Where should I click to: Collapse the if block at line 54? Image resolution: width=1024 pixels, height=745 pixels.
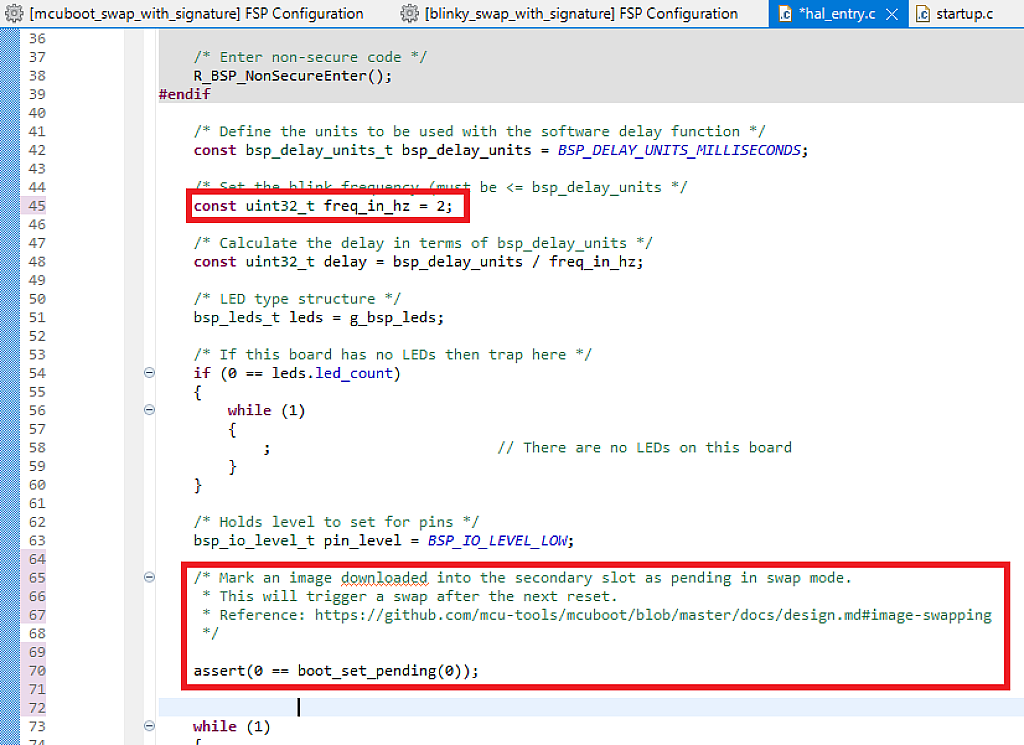[148, 372]
